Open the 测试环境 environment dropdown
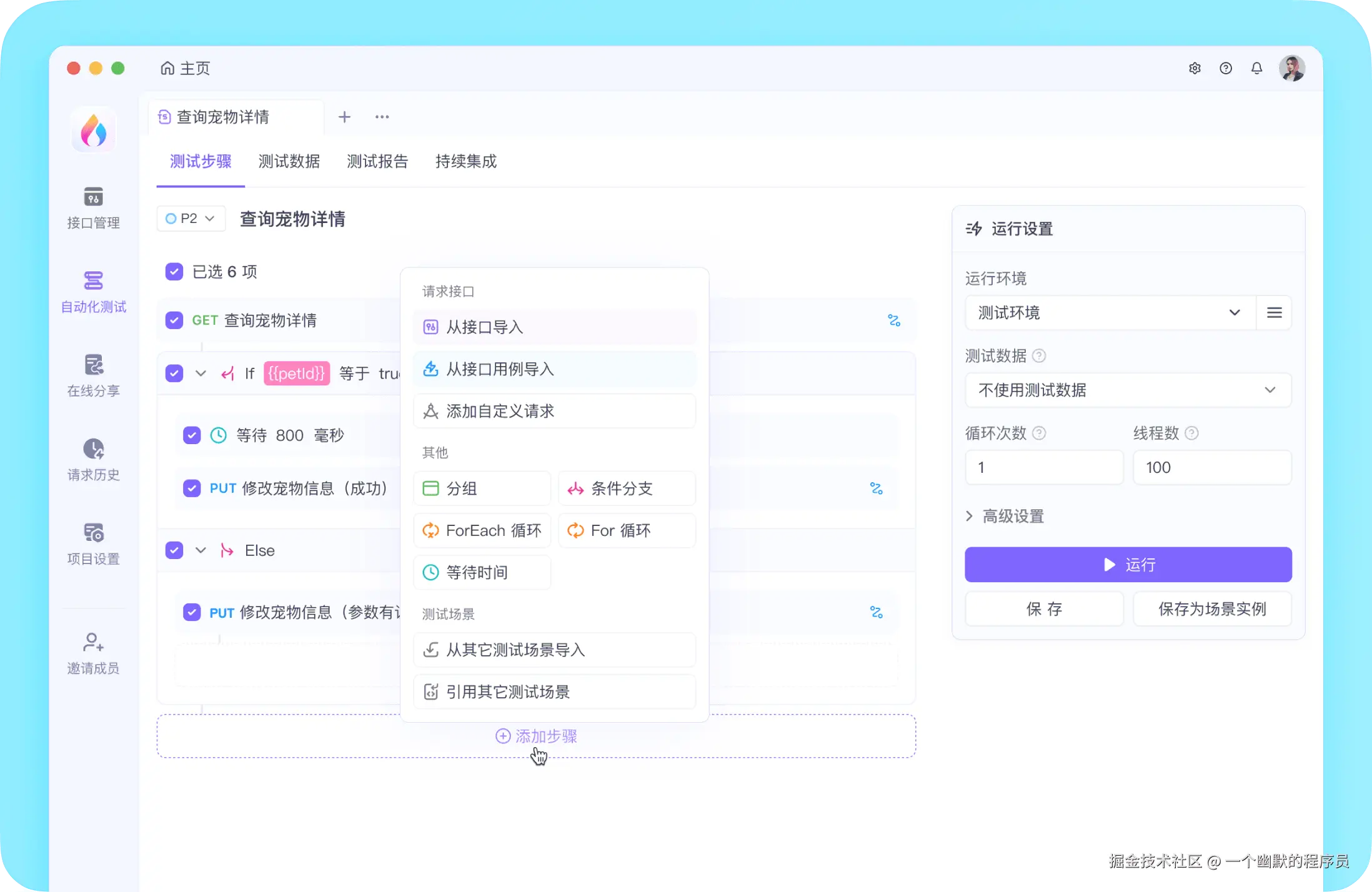This screenshot has height=892, width=1372. pos(1108,312)
